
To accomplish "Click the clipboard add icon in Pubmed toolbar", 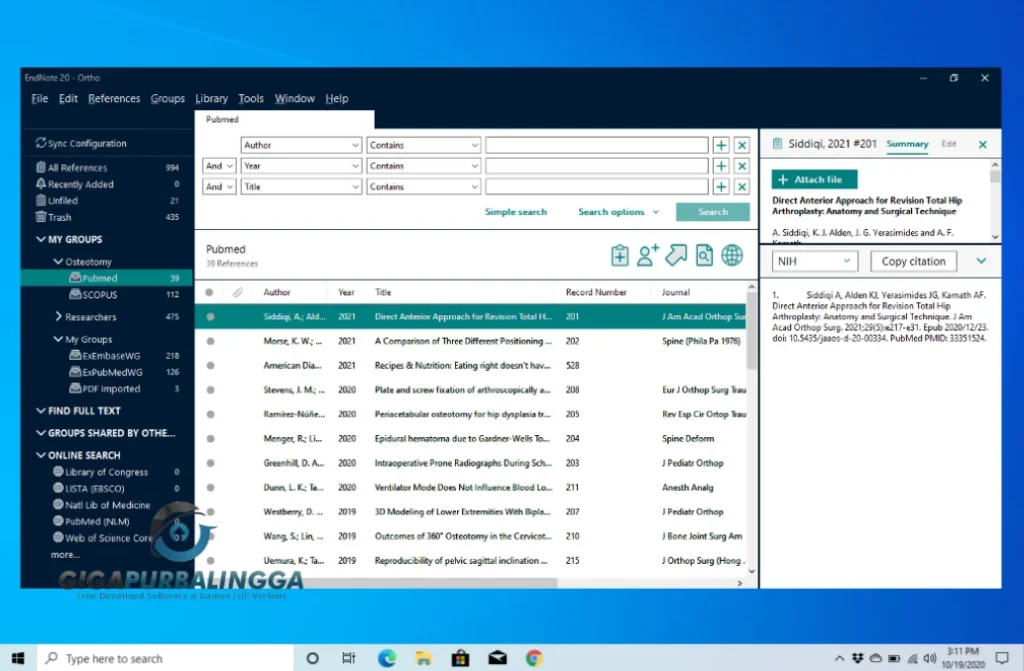I will (x=620, y=255).
